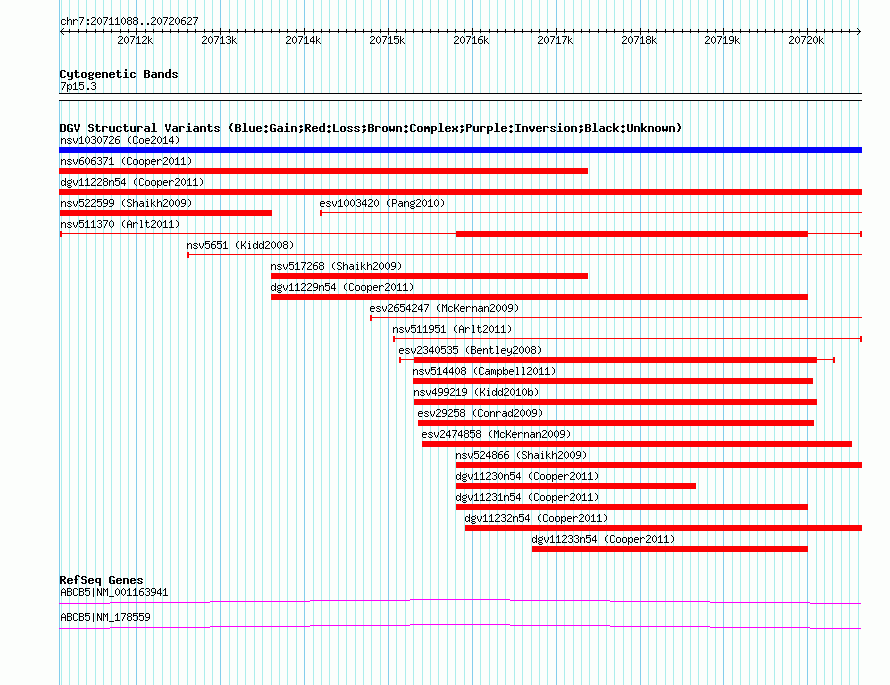This screenshot has height=685, width=890.
Task: Select the nsv522599 short red bar
Action: (165, 213)
